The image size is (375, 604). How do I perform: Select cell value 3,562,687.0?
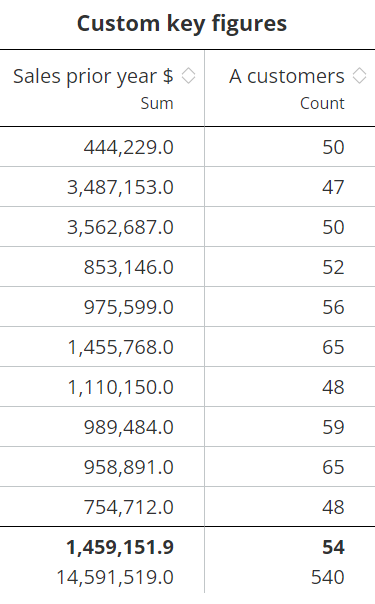point(121,227)
